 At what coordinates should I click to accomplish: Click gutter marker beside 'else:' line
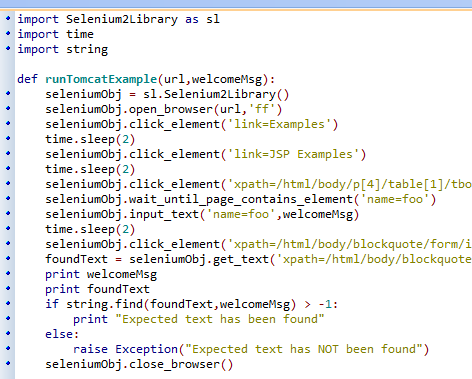click(8, 333)
